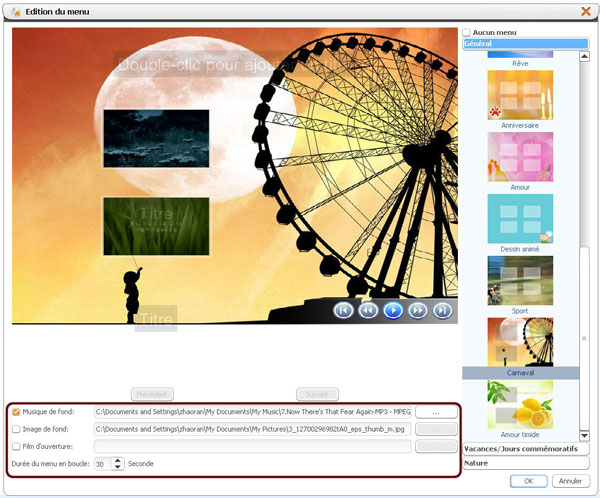Click the Film d'ouverture path field
This screenshot has width=600, height=498.
(x=253, y=447)
